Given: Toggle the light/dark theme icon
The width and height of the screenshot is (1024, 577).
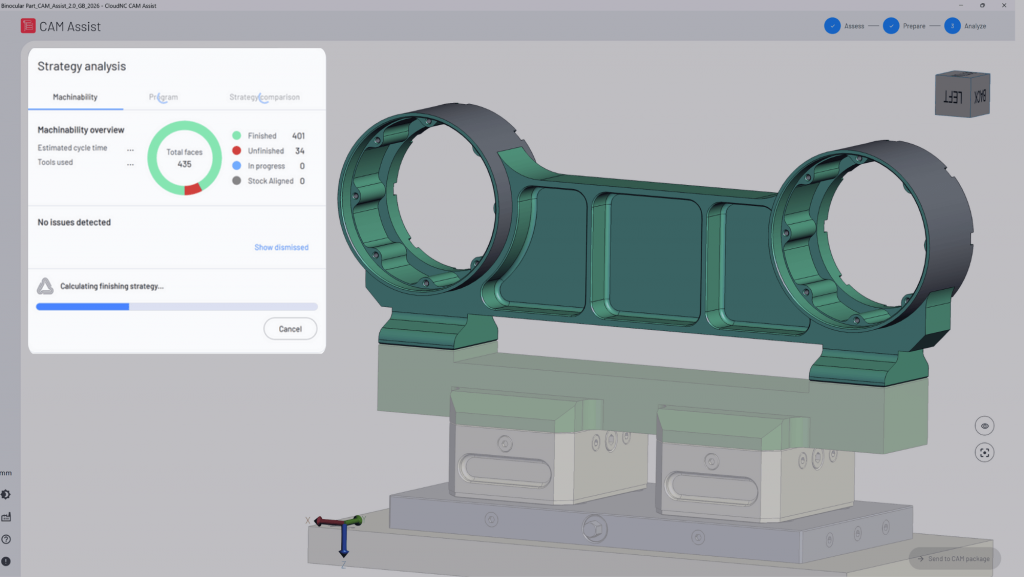Looking at the screenshot, I should [x=7, y=494].
